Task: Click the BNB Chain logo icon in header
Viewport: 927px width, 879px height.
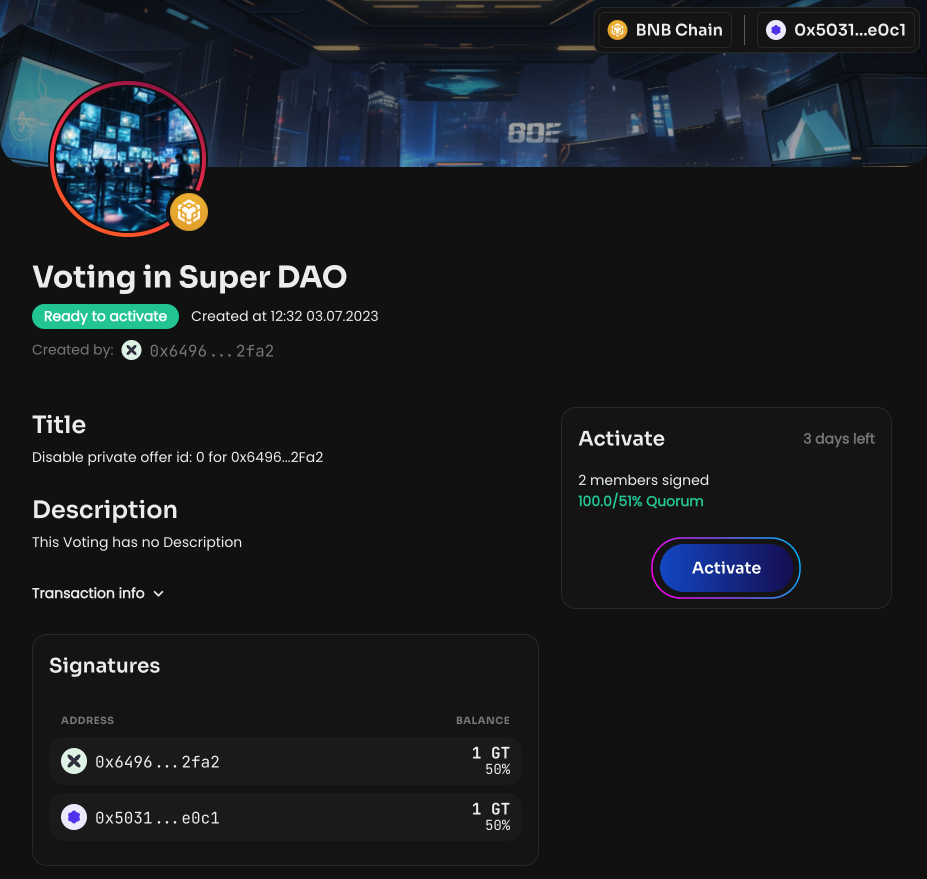Action: click(618, 30)
